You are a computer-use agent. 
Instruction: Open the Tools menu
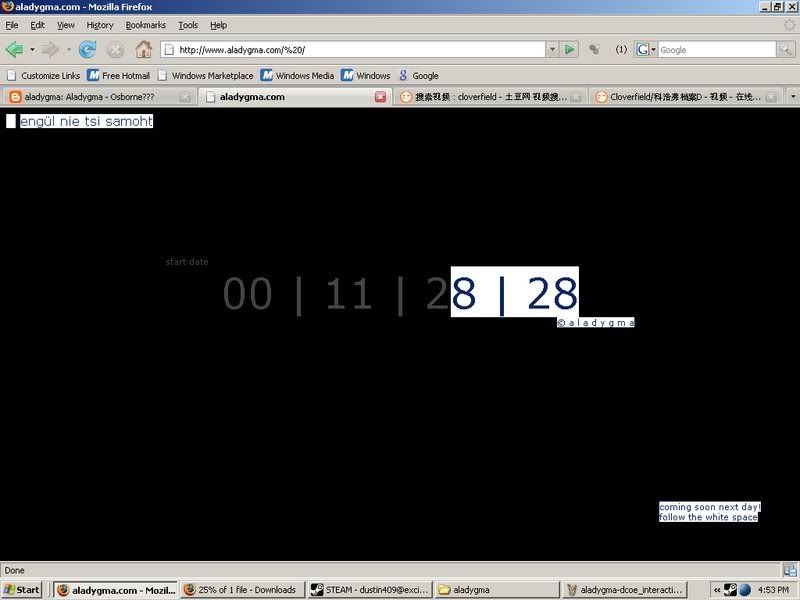pos(188,25)
